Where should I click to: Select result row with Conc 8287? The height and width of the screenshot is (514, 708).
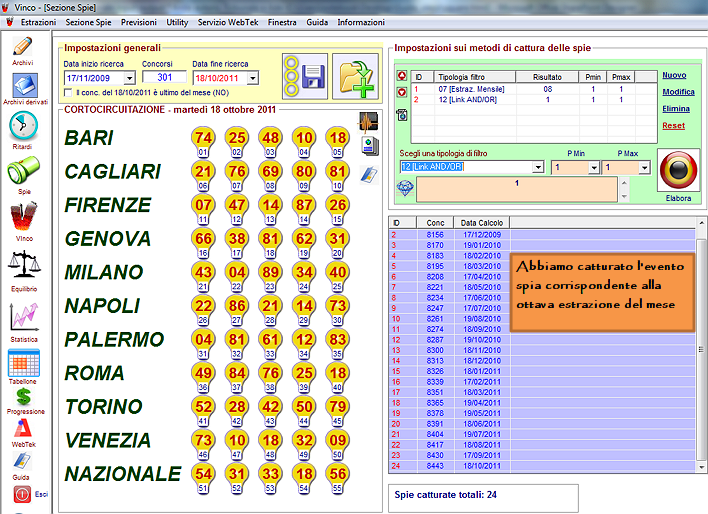coord(542,340)
